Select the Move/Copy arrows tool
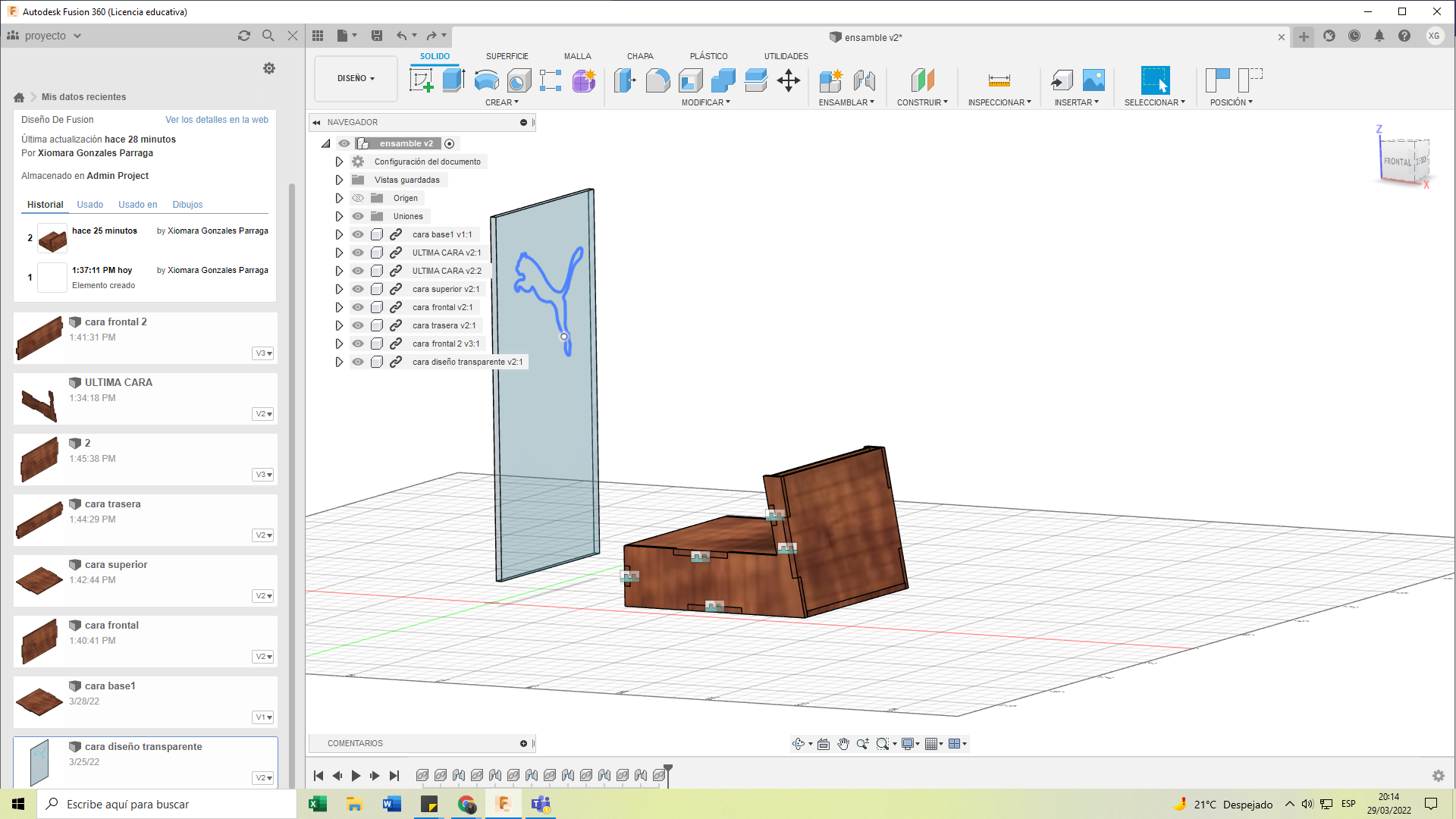The image size is (1456, 819). tap(789, 80)
